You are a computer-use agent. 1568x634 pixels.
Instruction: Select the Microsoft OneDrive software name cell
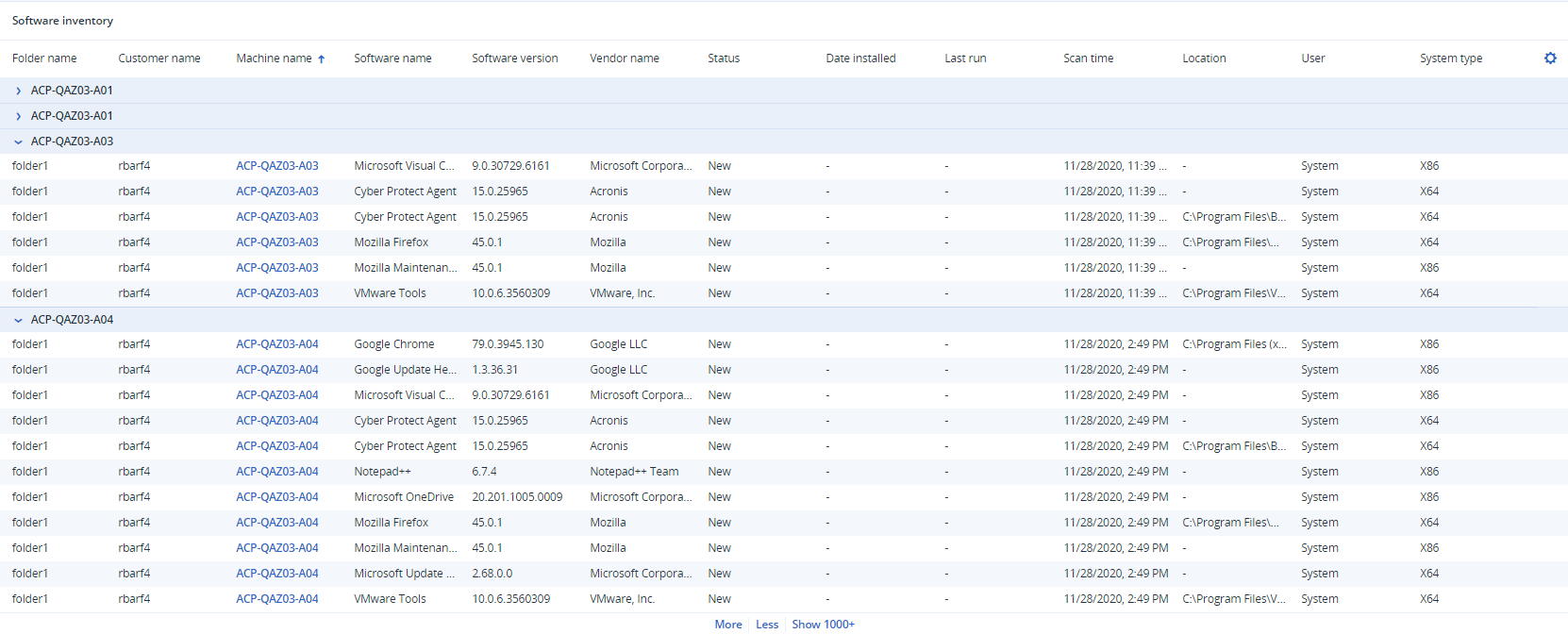(x=404, y=497)
